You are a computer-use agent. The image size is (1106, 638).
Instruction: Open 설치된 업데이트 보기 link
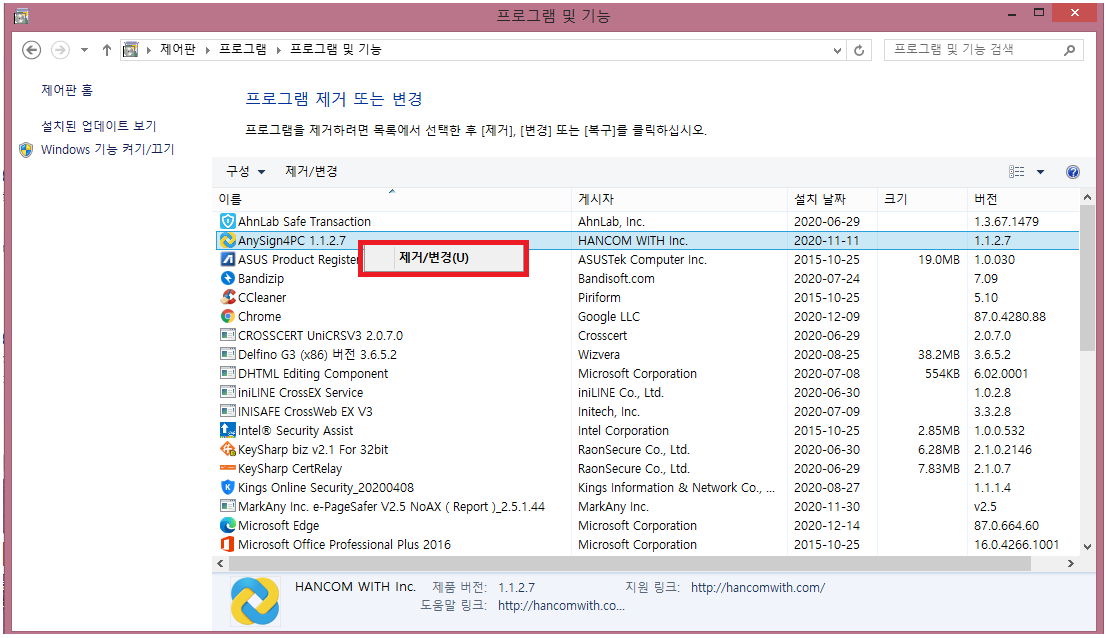99,126
